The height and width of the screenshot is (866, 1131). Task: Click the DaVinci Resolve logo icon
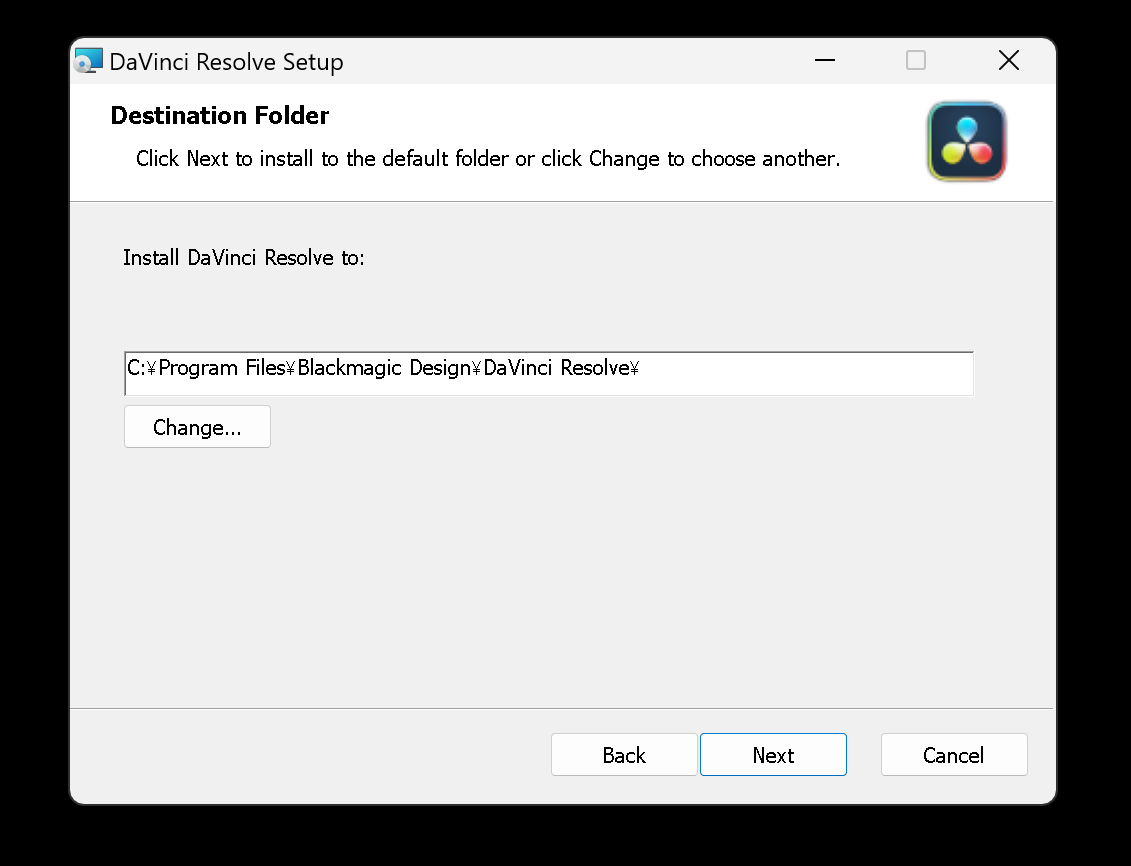pos(967,141)
